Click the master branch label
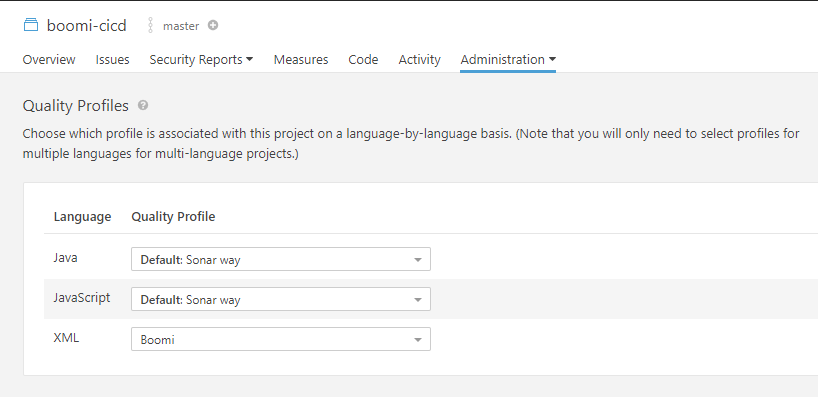Viewport: 818px width, 397px height. tap(181, 26)
